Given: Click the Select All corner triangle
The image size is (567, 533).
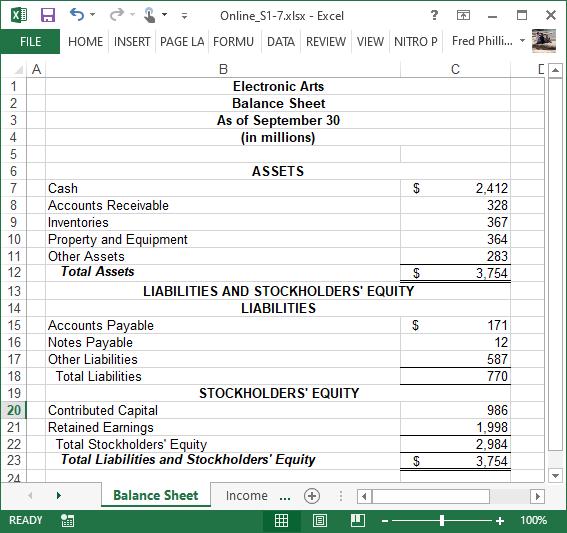Looking at the screenshot, I should click(18, 69).
